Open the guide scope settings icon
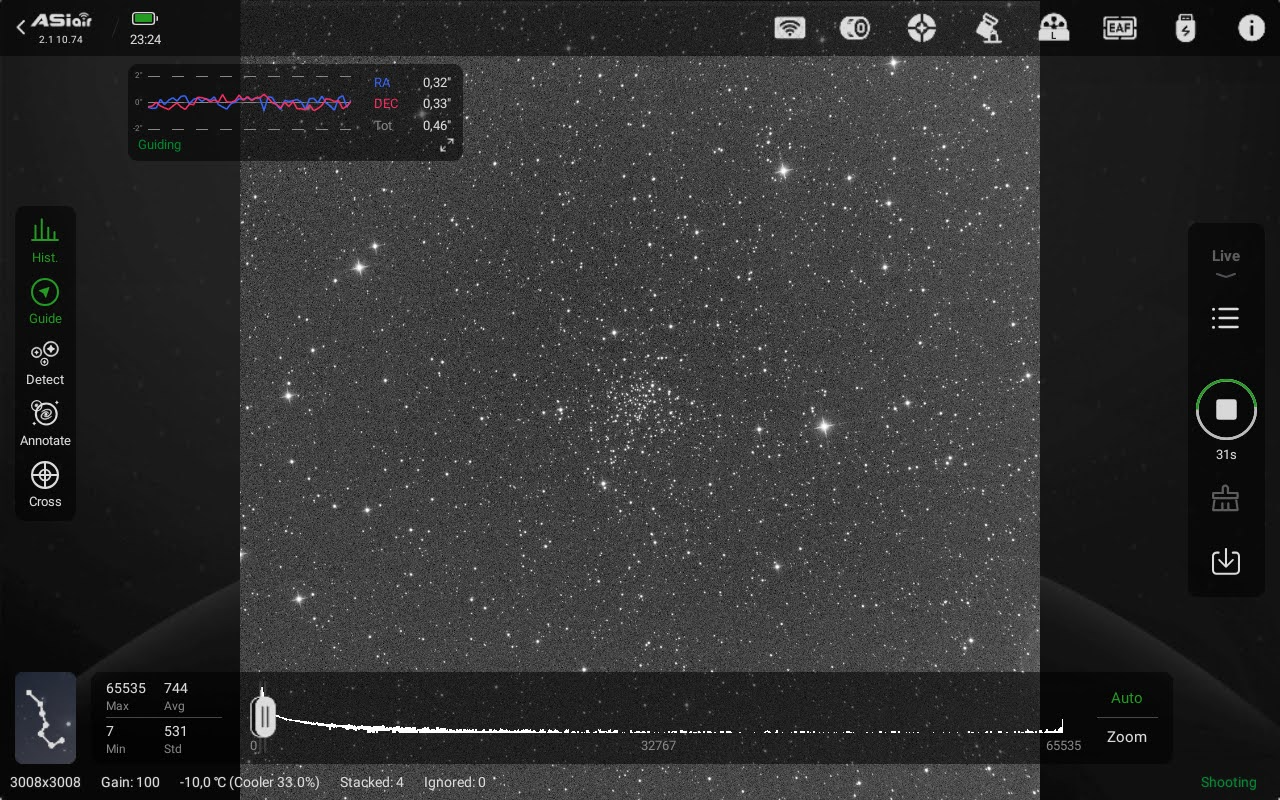Viewport: 1280px width, 800px height. point(921,28)
